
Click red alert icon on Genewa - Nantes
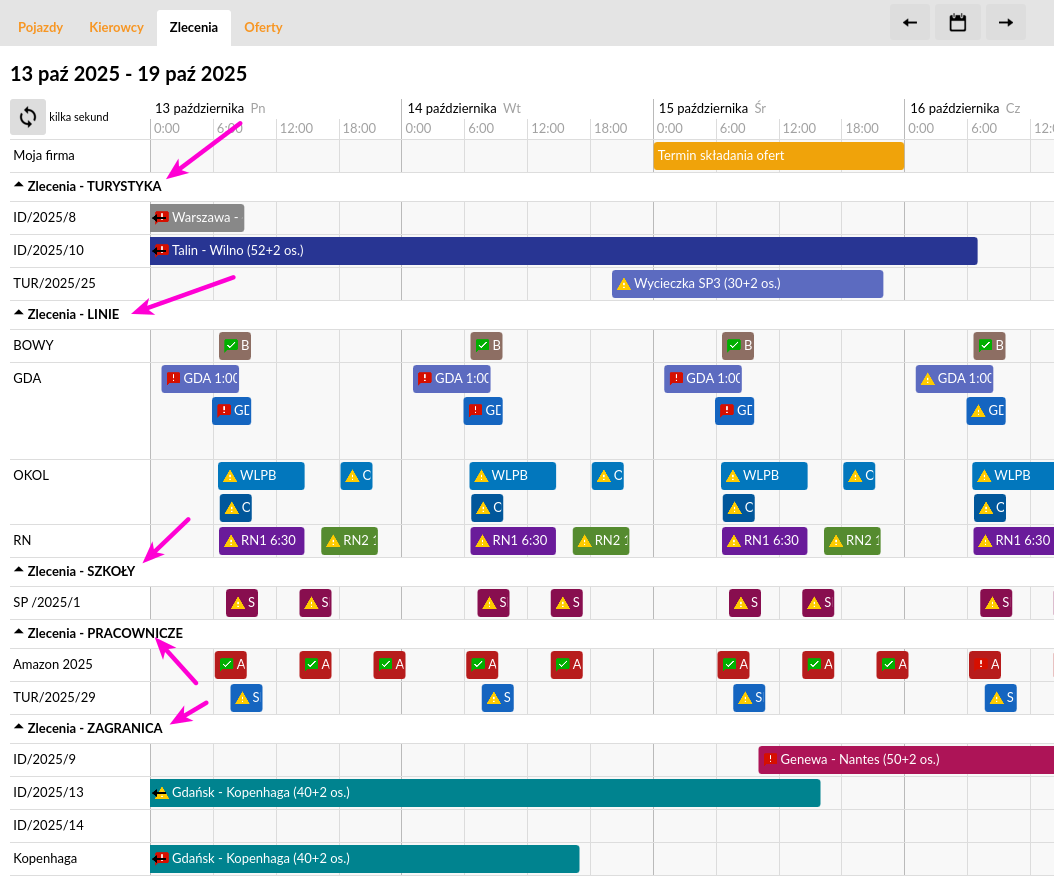pos(770,760)
